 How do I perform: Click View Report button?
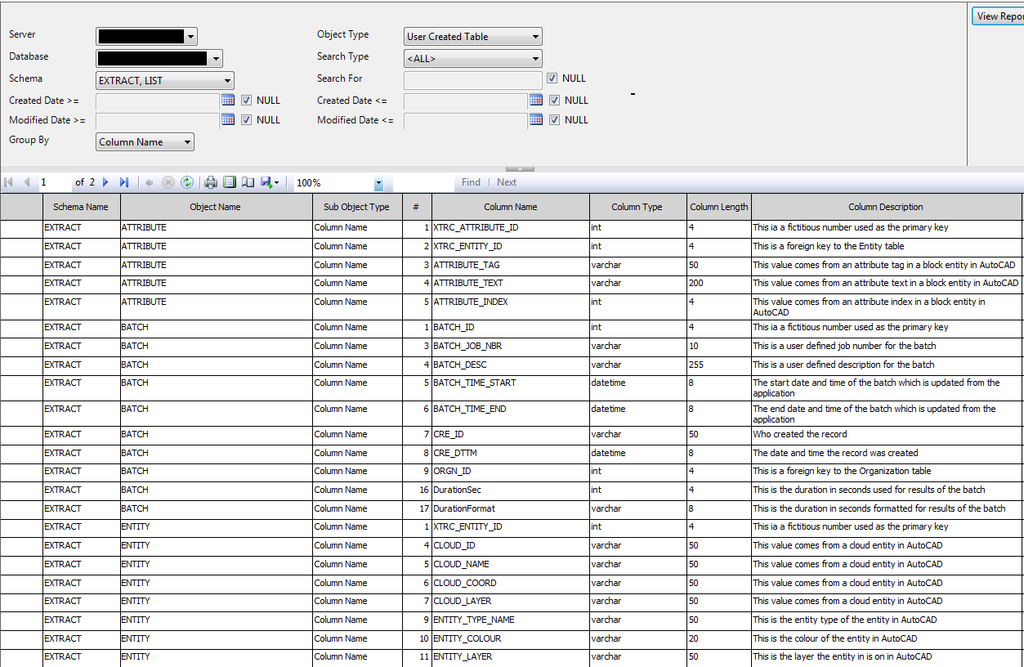tap(997, 16)
